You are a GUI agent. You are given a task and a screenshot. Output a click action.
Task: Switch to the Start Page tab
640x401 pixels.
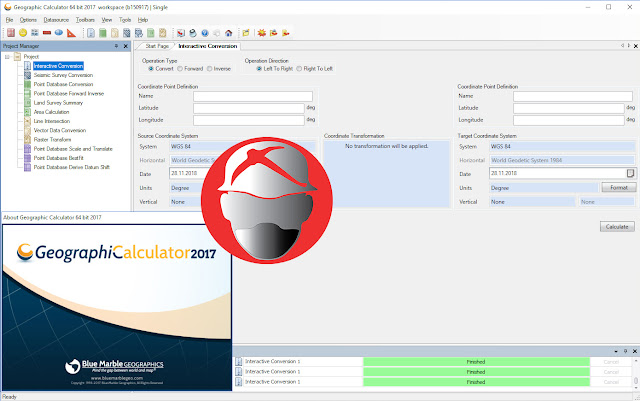(x=157, y=46)
